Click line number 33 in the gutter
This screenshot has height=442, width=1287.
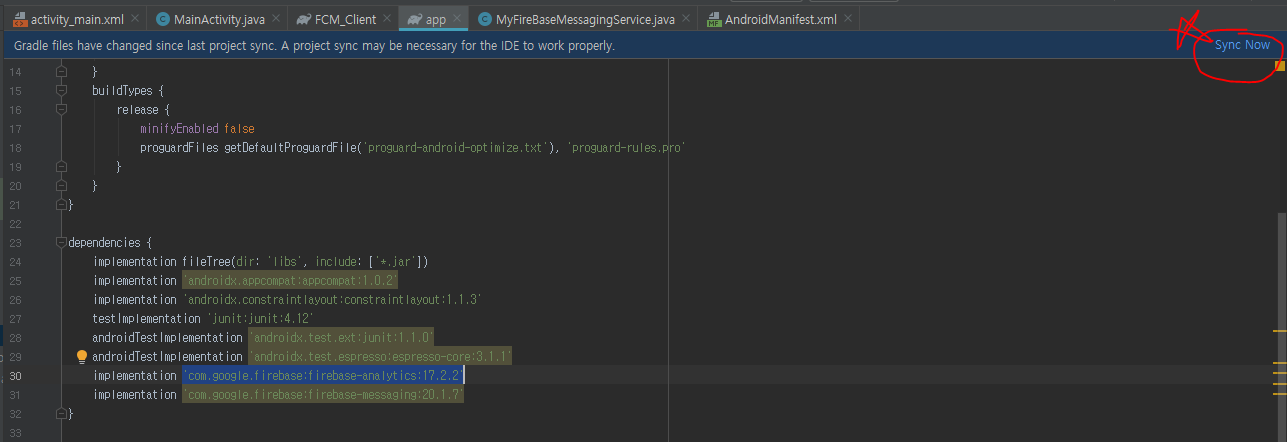coord(15,433)
